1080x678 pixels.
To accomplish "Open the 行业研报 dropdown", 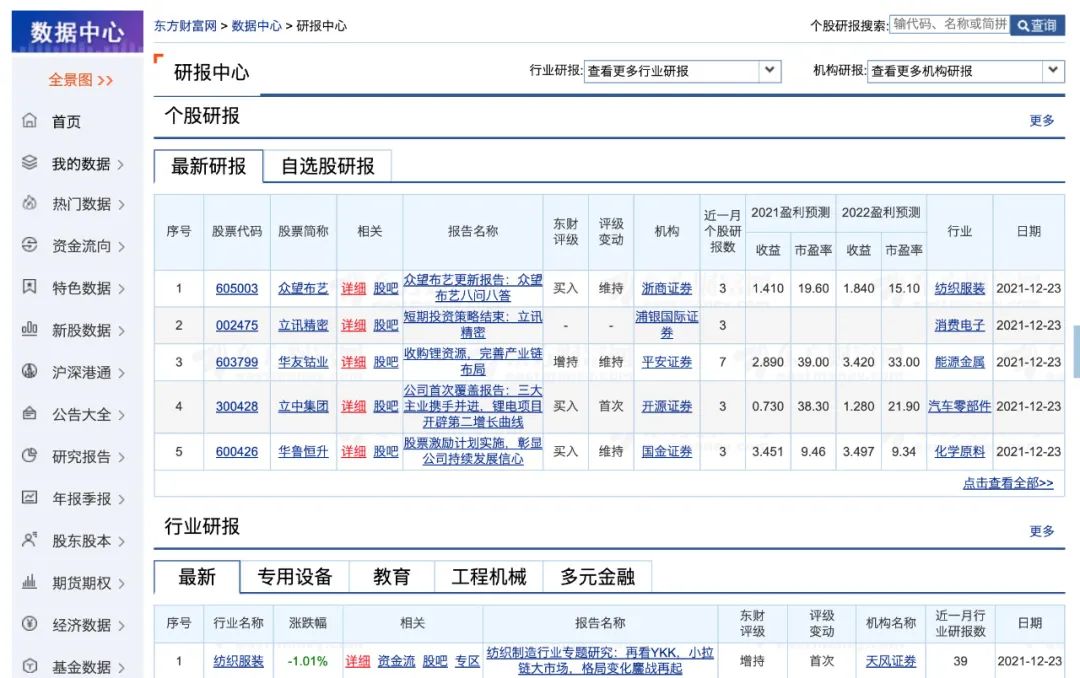I will click(x=682, y=71).
